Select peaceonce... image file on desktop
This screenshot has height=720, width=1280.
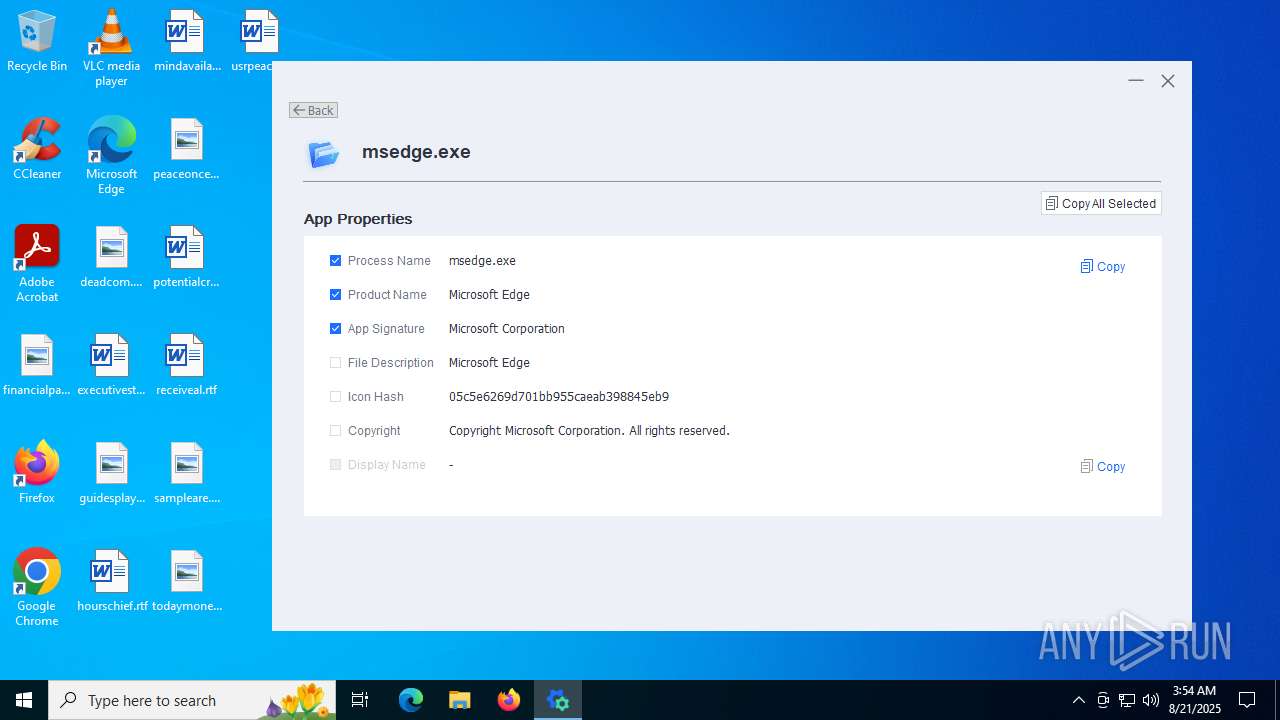tap(186, 149)
